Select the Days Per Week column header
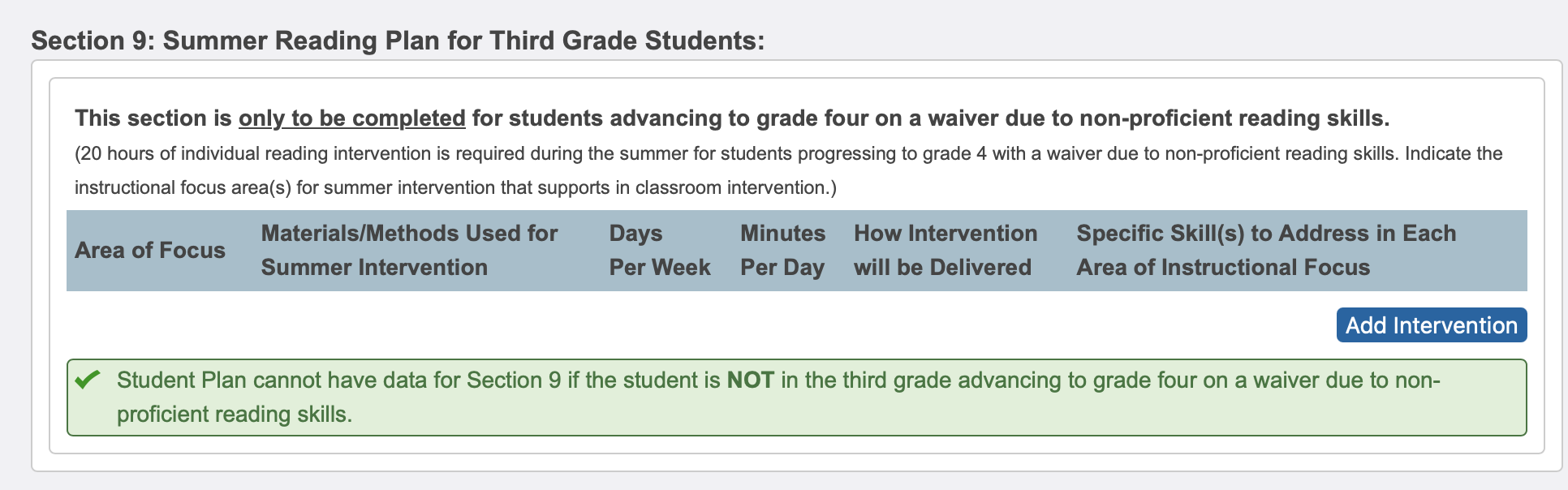The width and height of the screenshot is (1568, 490). [x=659, y=251]
